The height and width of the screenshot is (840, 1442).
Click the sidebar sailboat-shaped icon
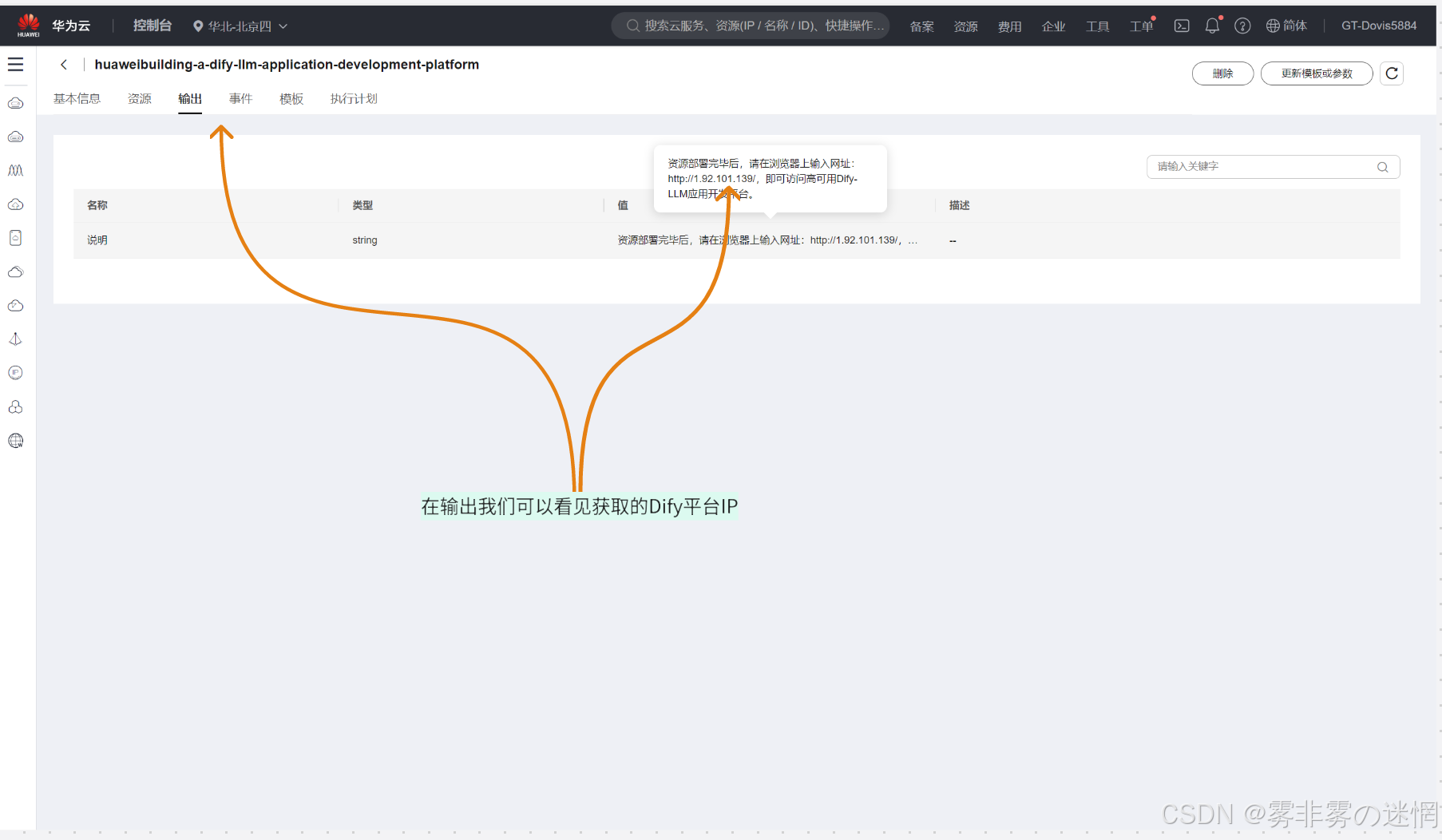(x=15, y=339)
